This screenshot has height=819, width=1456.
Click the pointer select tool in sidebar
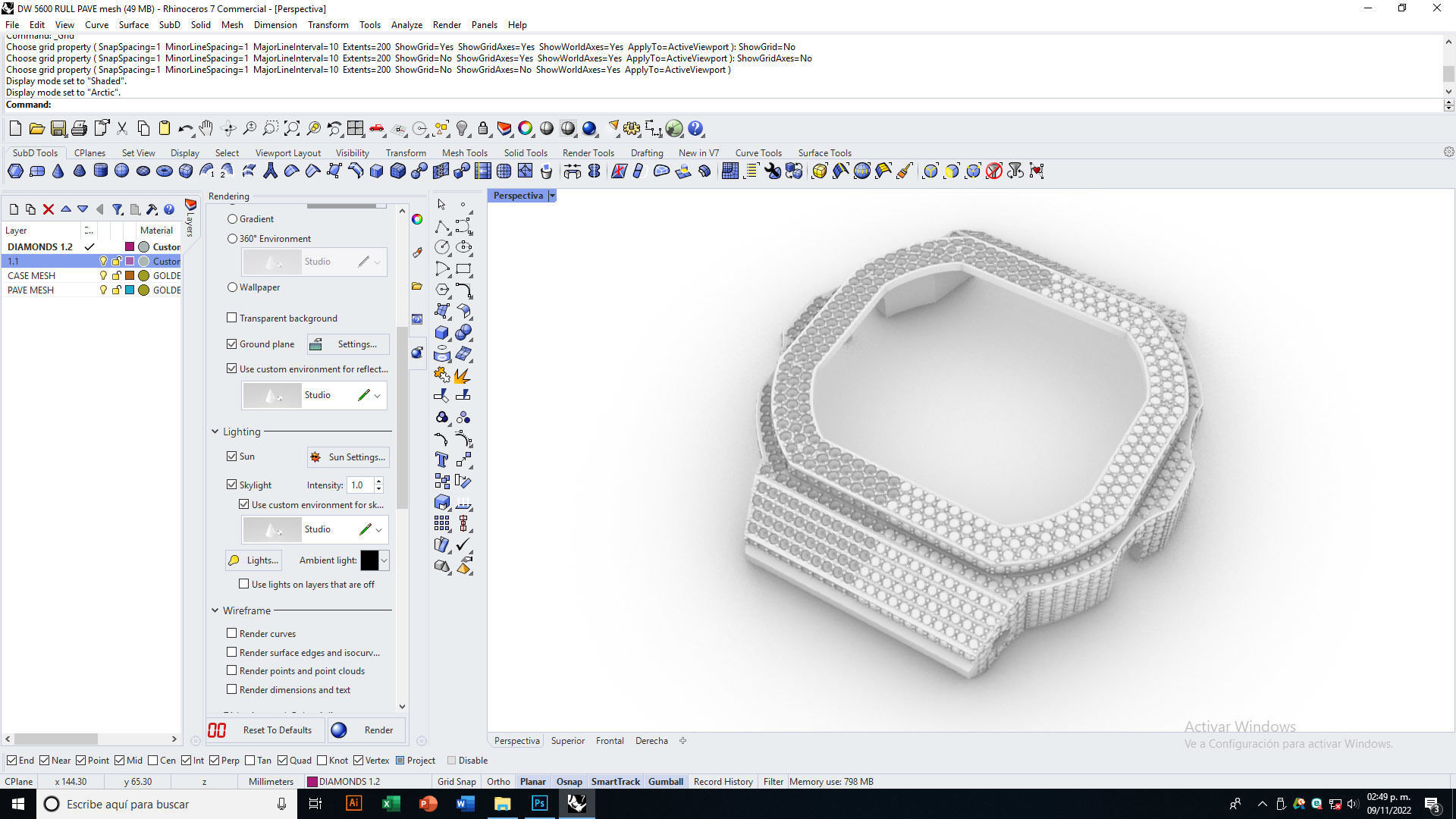click(442, 205)
